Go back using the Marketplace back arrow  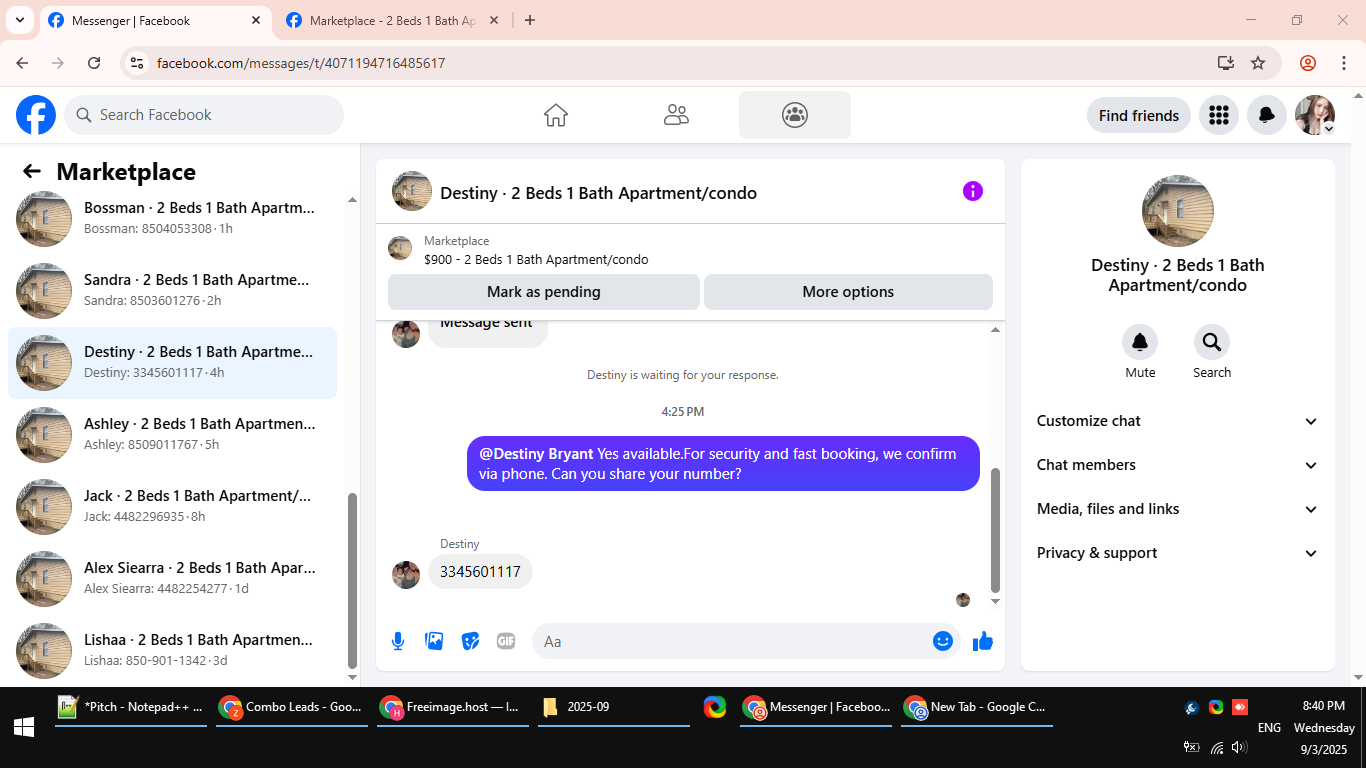(x=32, y=171)
